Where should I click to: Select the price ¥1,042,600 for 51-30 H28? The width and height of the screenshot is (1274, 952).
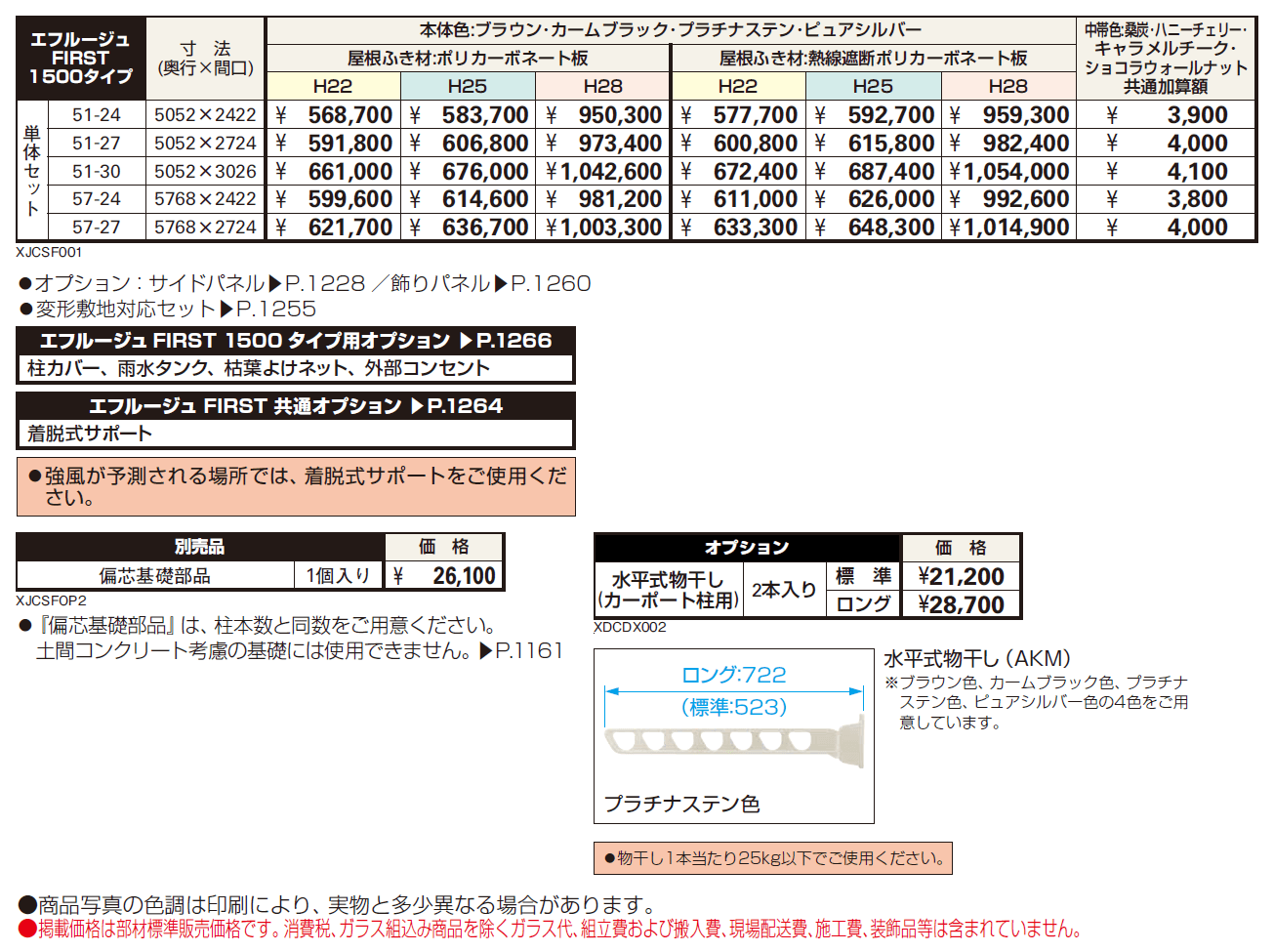point(602,170)
